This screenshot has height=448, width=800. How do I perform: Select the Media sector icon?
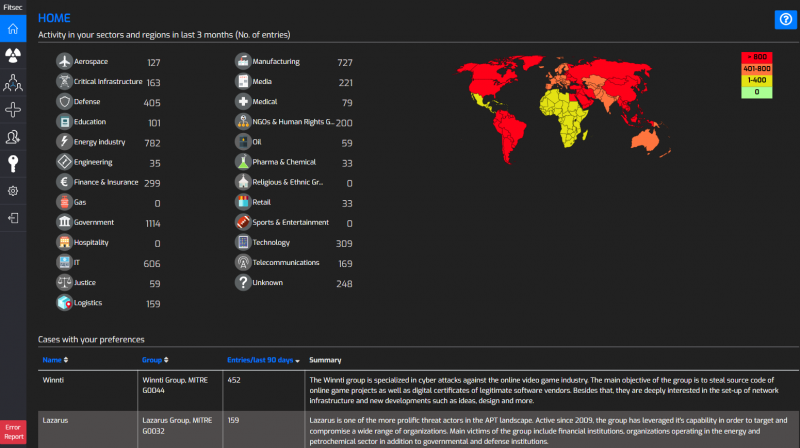coord(243,81)
